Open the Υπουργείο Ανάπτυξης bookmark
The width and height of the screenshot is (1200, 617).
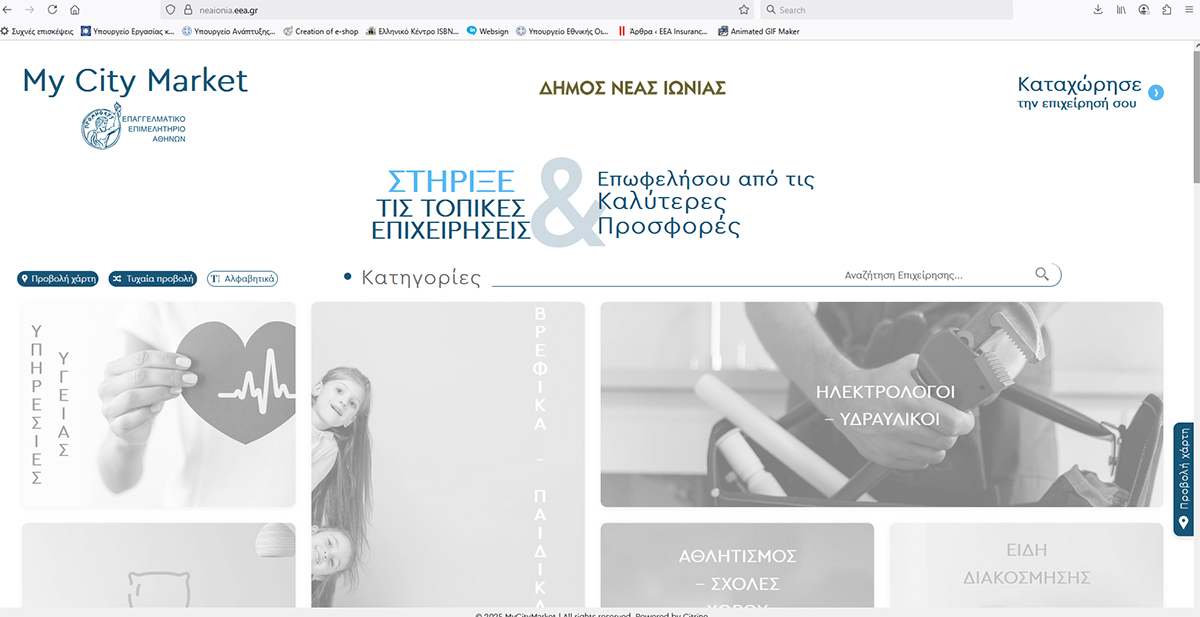coord(229,31)
